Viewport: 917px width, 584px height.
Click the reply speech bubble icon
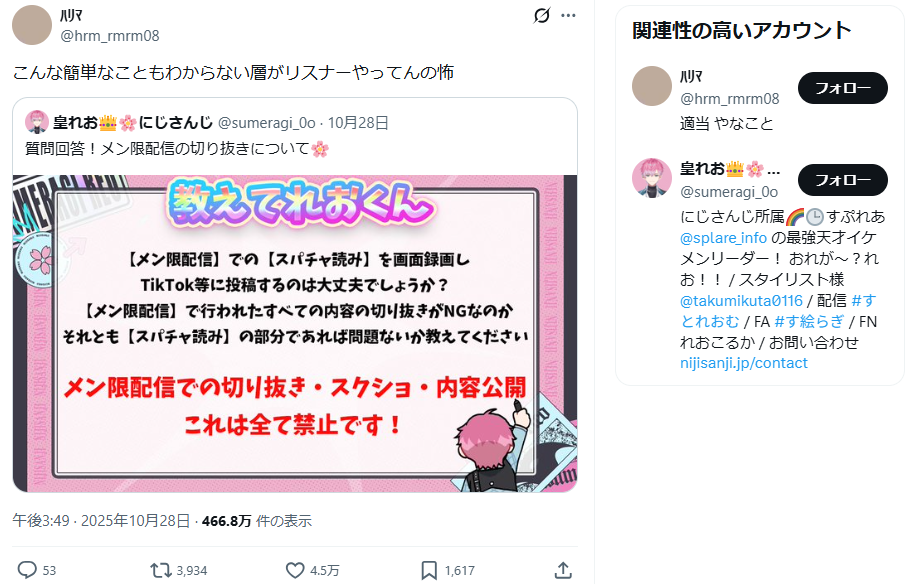[27, 570]
